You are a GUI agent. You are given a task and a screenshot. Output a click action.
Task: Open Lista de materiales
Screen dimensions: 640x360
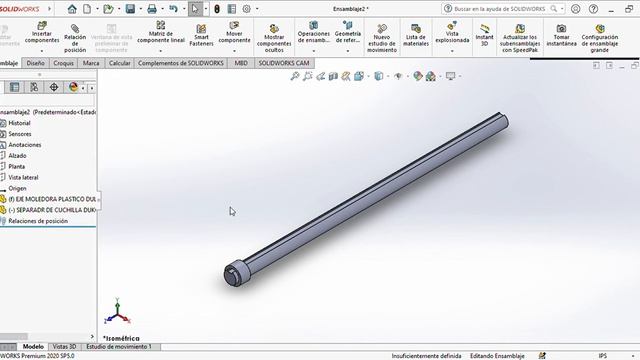(x=416, y=35)
